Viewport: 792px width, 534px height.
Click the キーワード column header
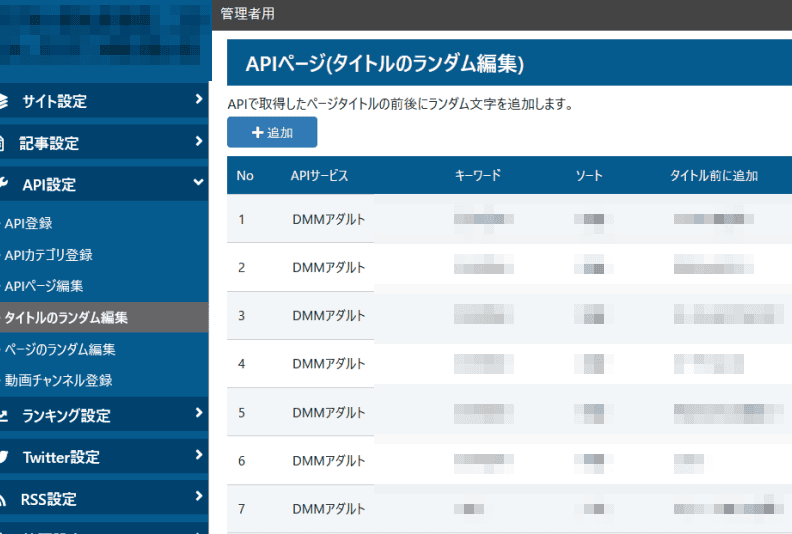click(x=477, y=176)
